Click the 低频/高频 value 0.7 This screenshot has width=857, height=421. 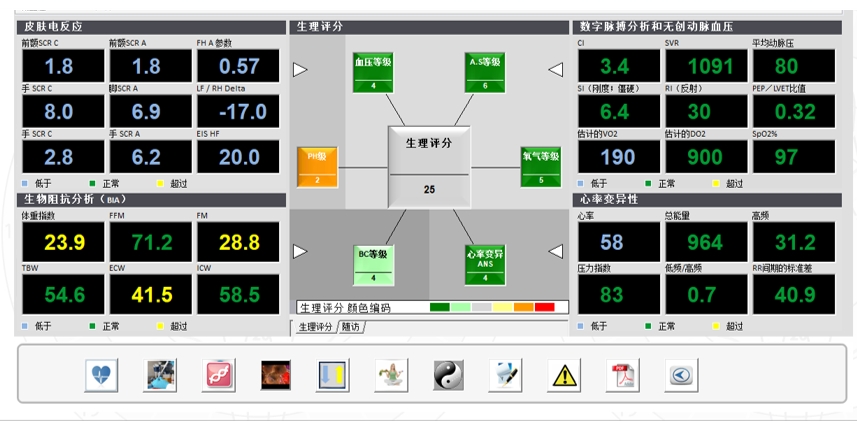[707, 295]
